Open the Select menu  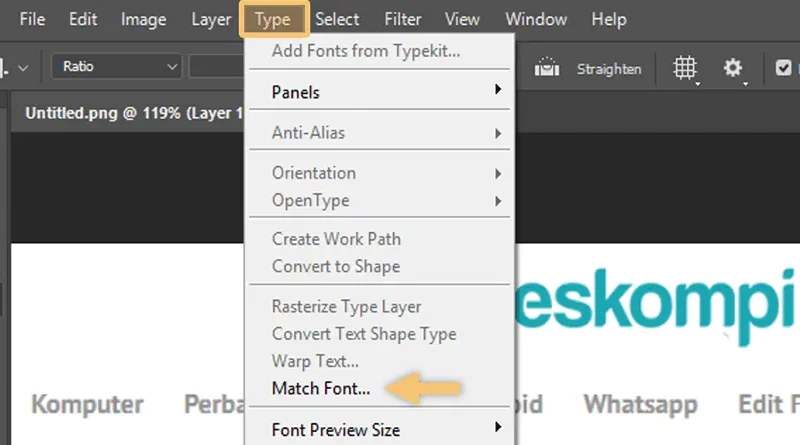pos(337,19)
